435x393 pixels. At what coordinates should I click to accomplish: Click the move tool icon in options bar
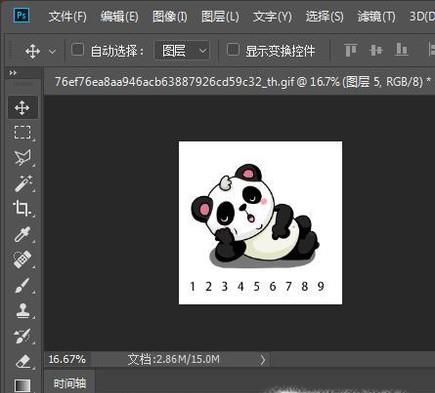click(33, 51)
